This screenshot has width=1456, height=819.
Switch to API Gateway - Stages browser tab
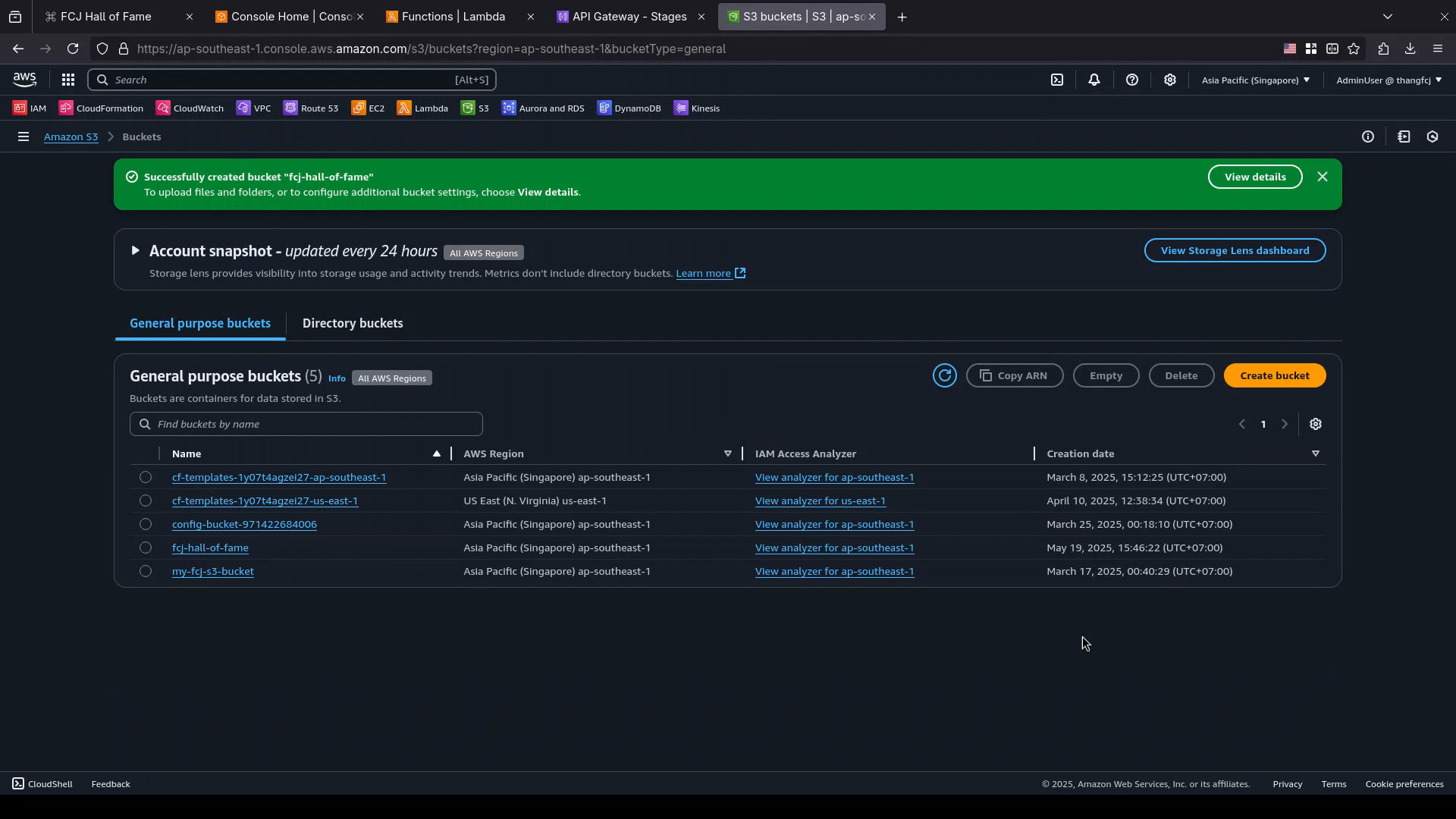(631, 17)
